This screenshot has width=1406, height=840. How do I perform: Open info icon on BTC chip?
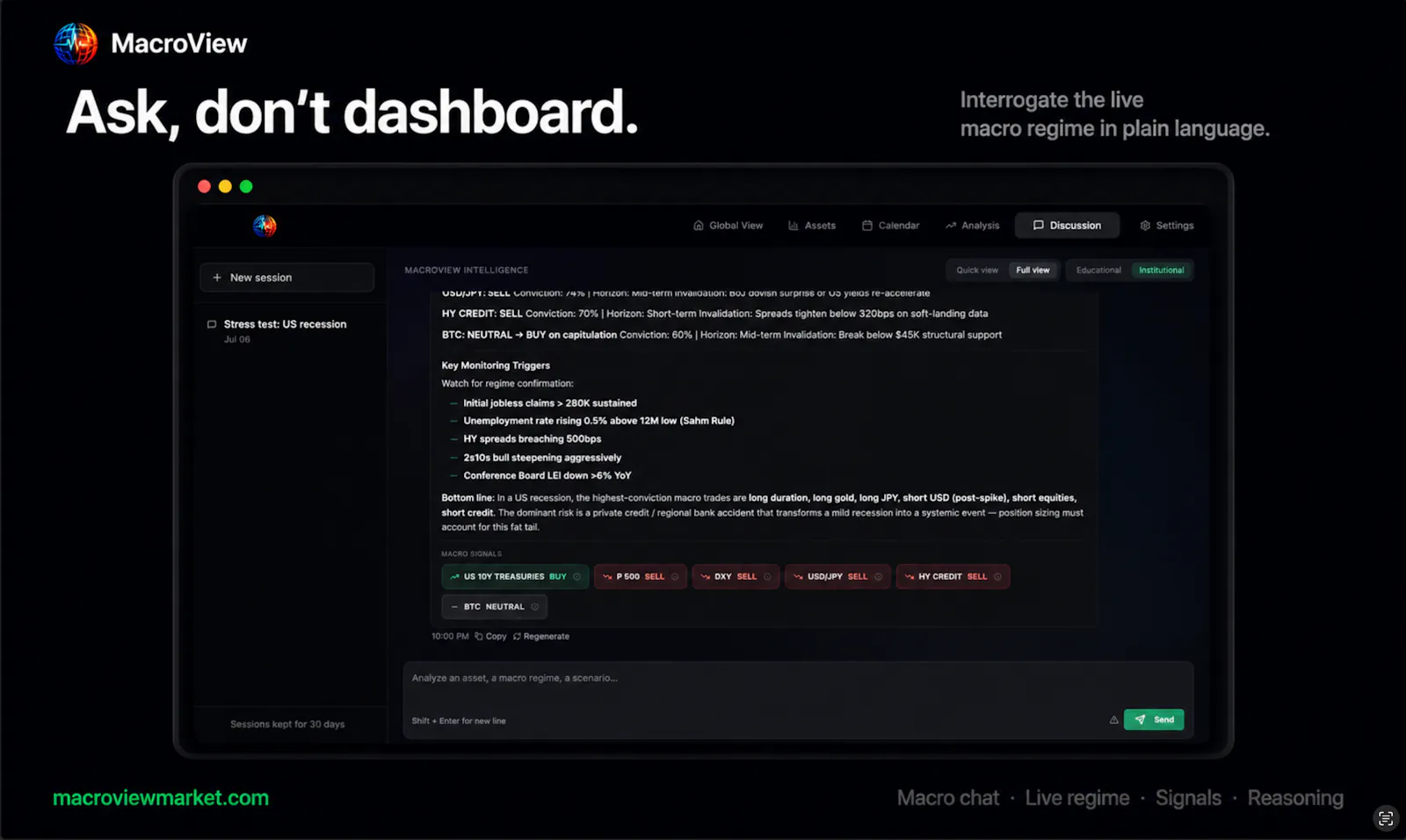[534, 607]
